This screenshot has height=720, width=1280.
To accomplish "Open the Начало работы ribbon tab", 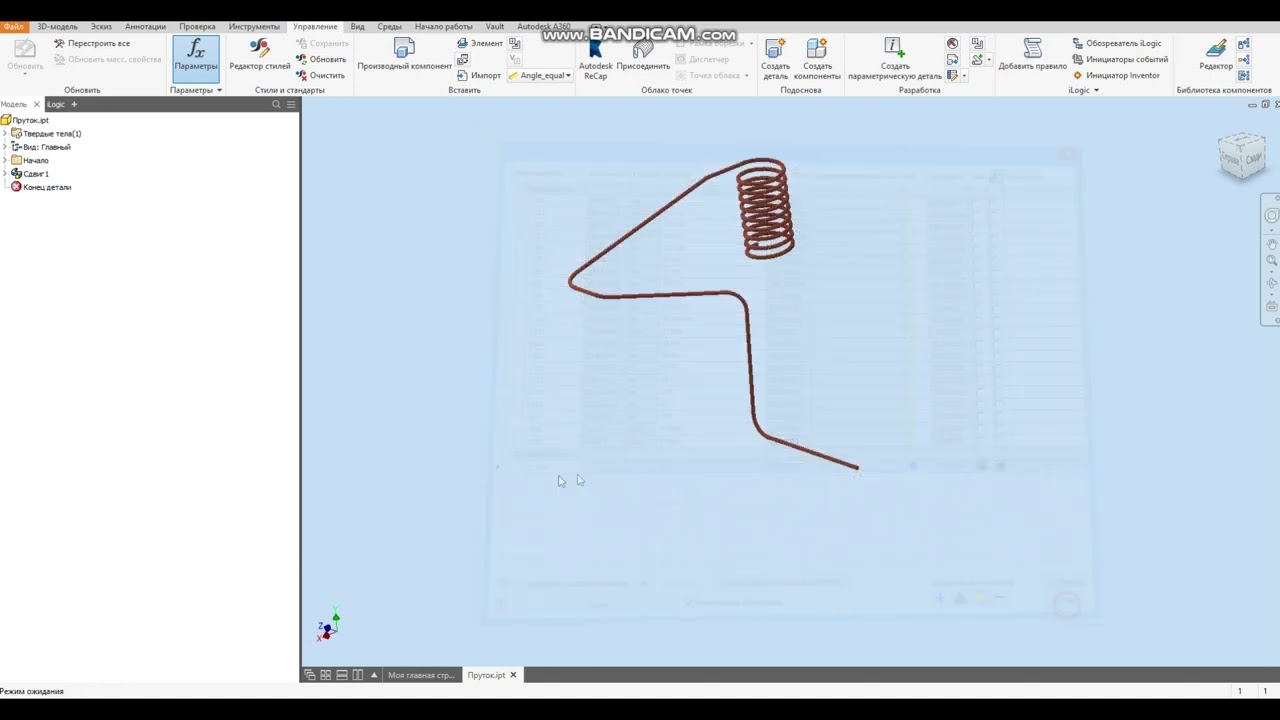I will coord(444,26).
